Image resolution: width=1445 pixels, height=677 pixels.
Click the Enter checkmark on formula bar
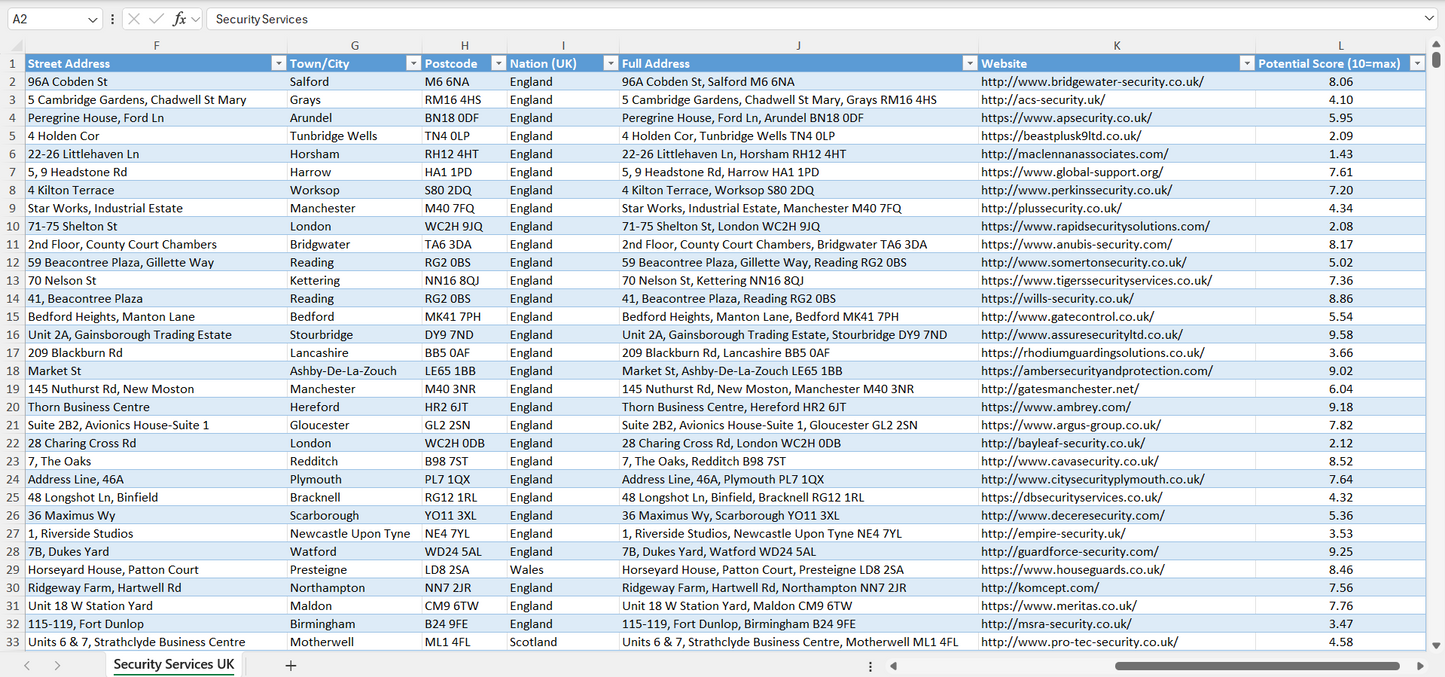coord(156,18)
